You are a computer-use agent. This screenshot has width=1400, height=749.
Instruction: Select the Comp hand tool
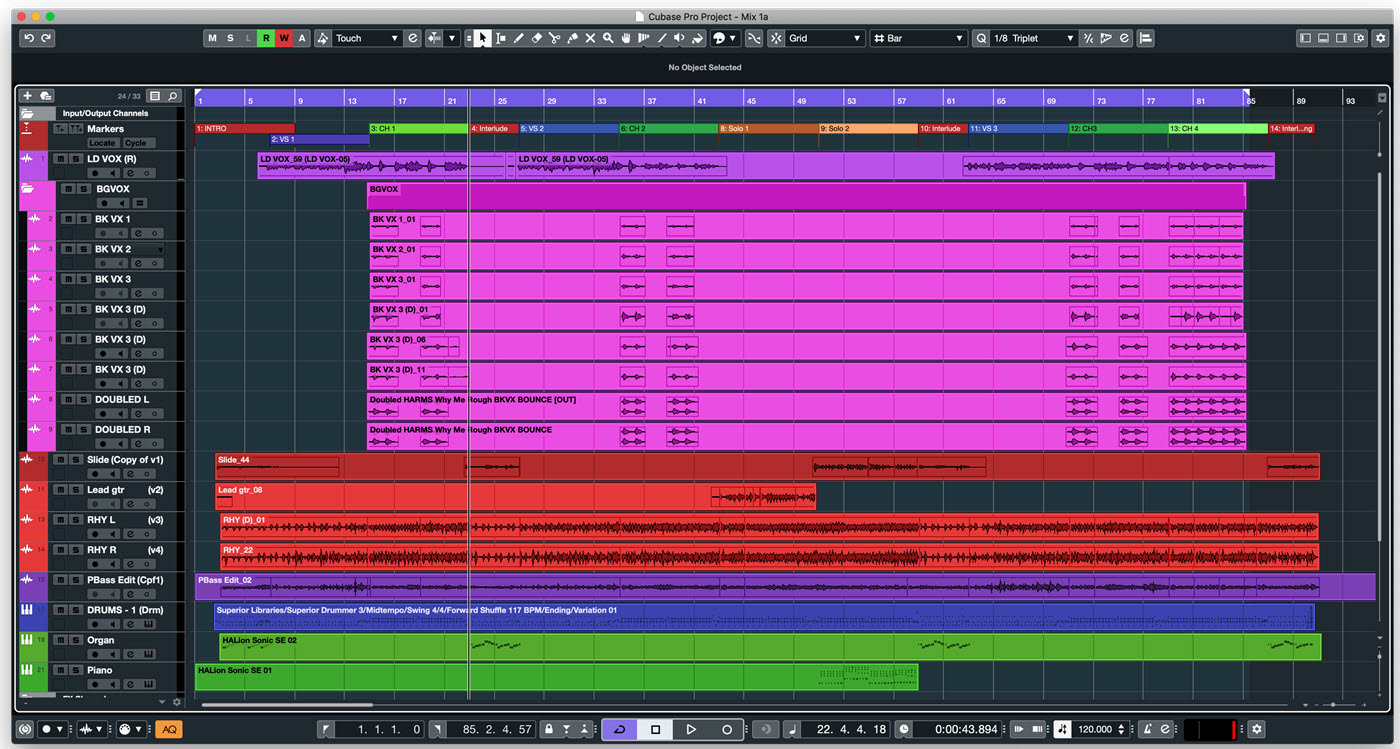625,38
